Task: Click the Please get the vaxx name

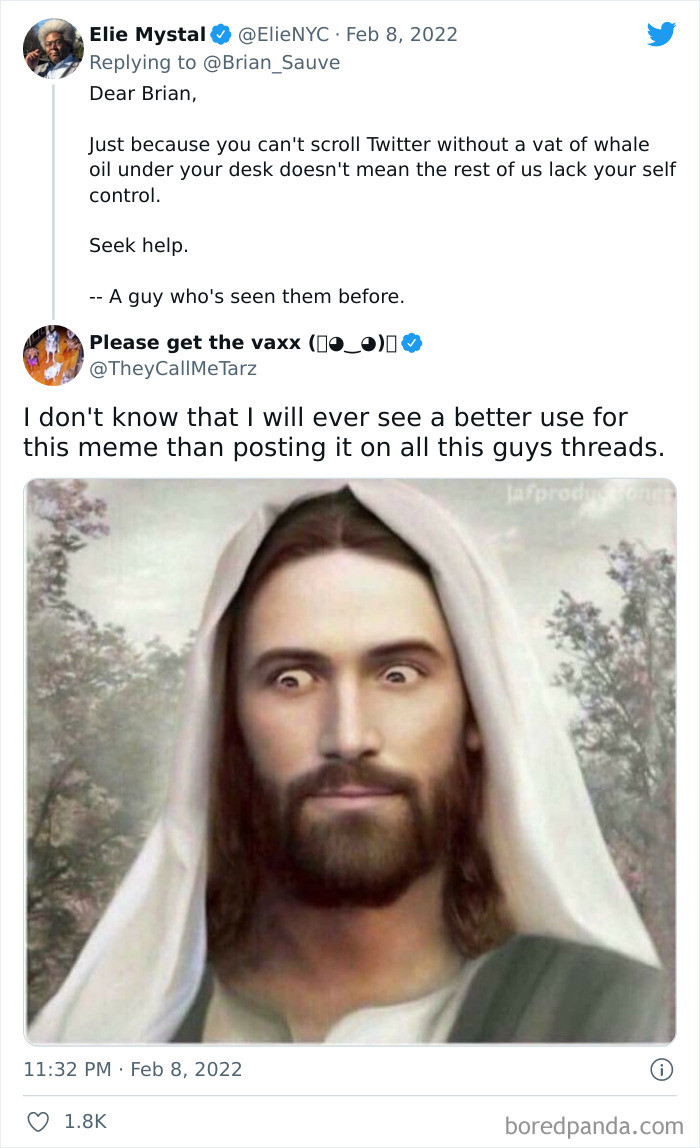Action: pyautogui.click(x=195, y=343)
